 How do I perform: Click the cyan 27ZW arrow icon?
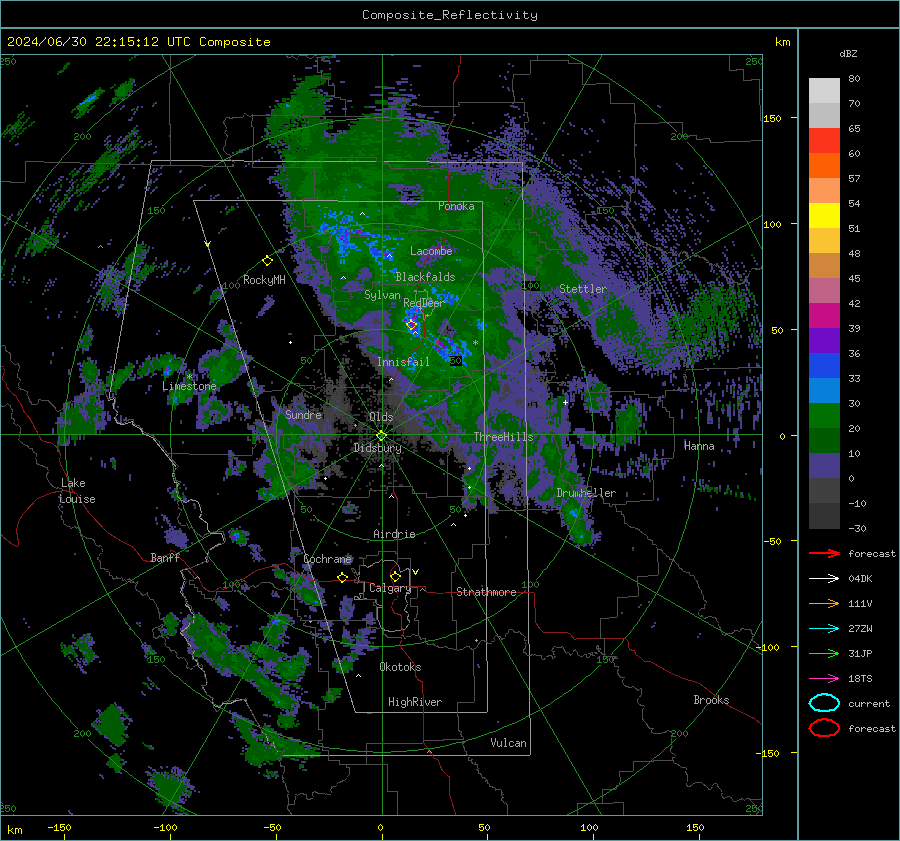point(824,629)
